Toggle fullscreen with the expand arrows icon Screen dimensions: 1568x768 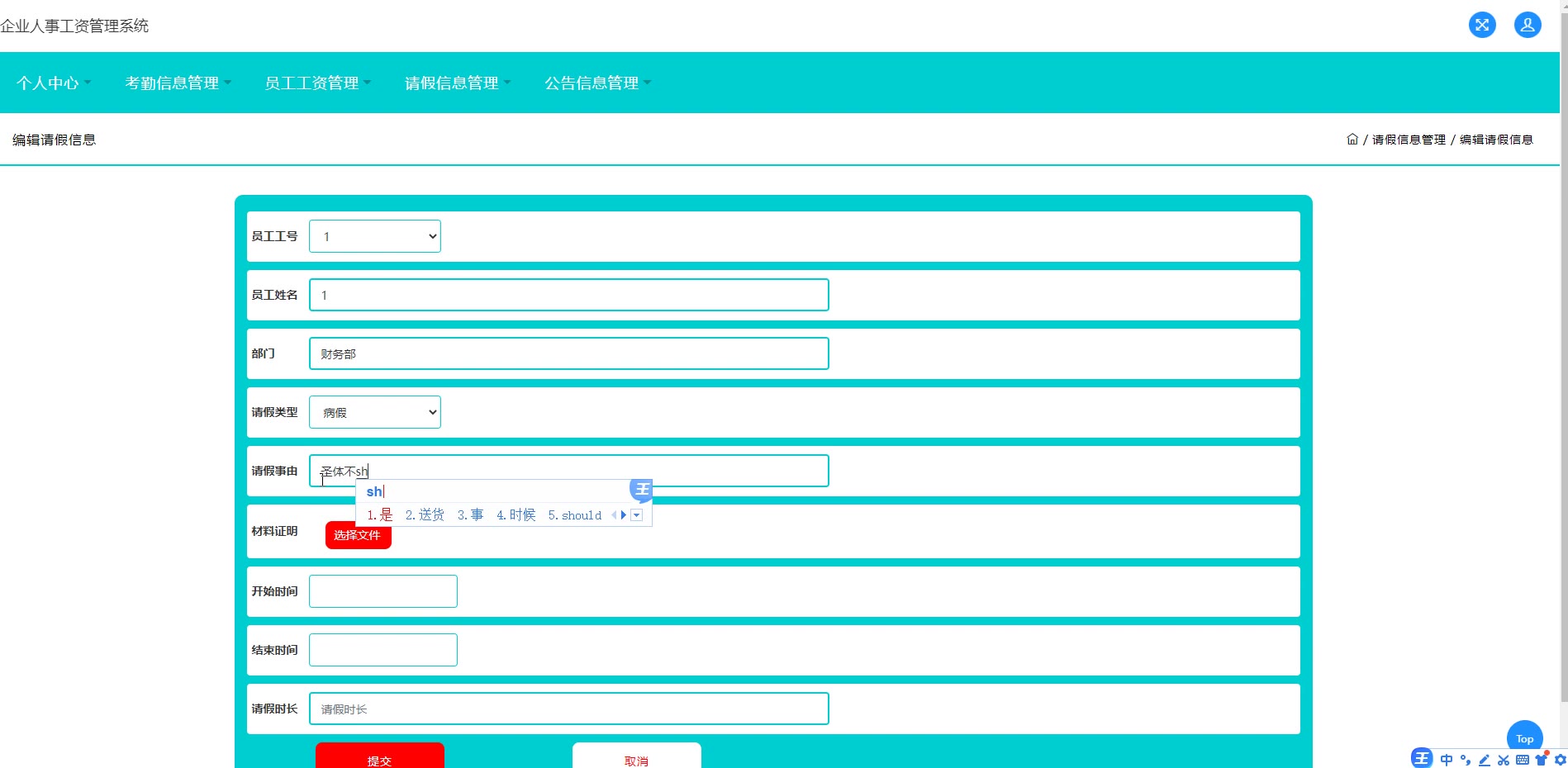(1482, 25)
